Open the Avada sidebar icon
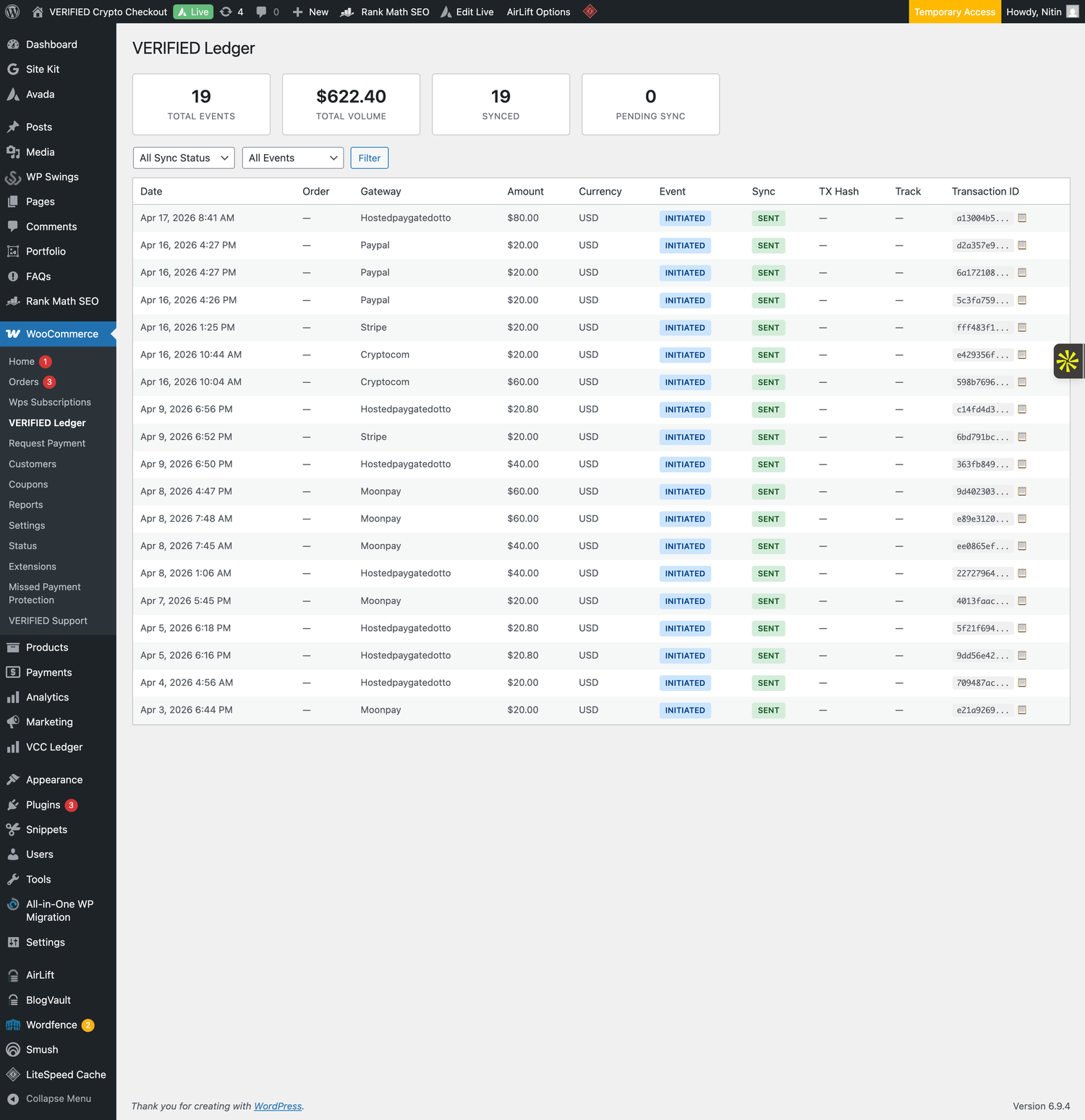1085x1120 pixels. tap(12, 94)
